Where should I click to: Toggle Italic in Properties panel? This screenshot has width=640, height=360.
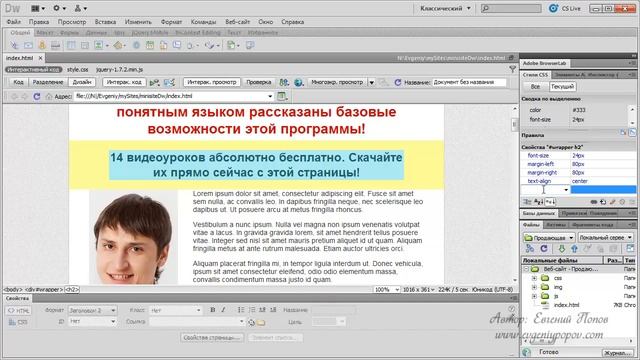tap(223, 310)
